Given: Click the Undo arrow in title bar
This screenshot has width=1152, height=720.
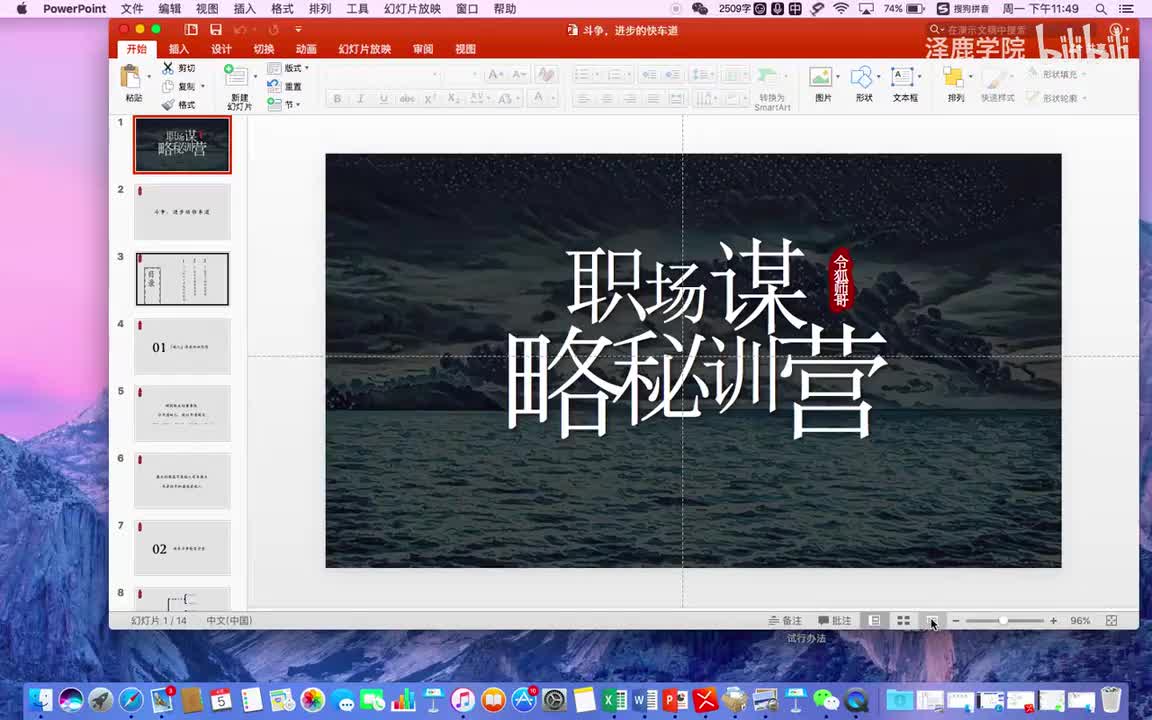Looking at the screenshot, I should 240,30.
